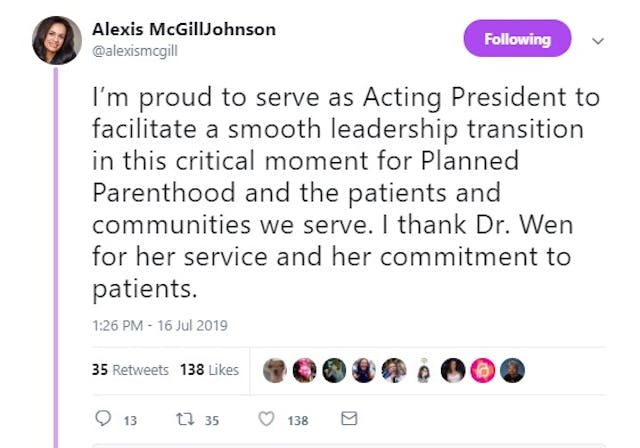Click the first liker avatar thumbnail
Viewport: 640px width, 448px height.
[275, 370]
